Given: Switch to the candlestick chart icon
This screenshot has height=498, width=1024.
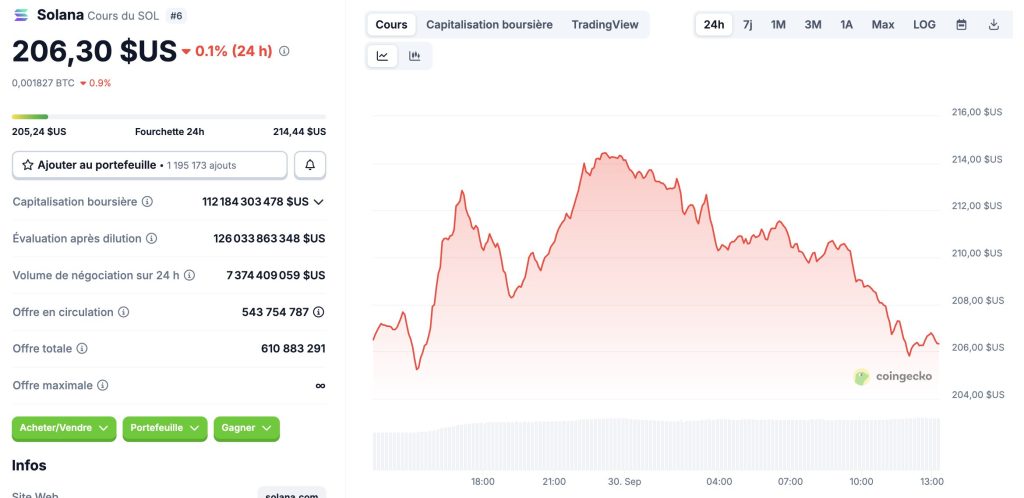Looking at the screenshot, I should pyautogui.click(x=415, y=56).
